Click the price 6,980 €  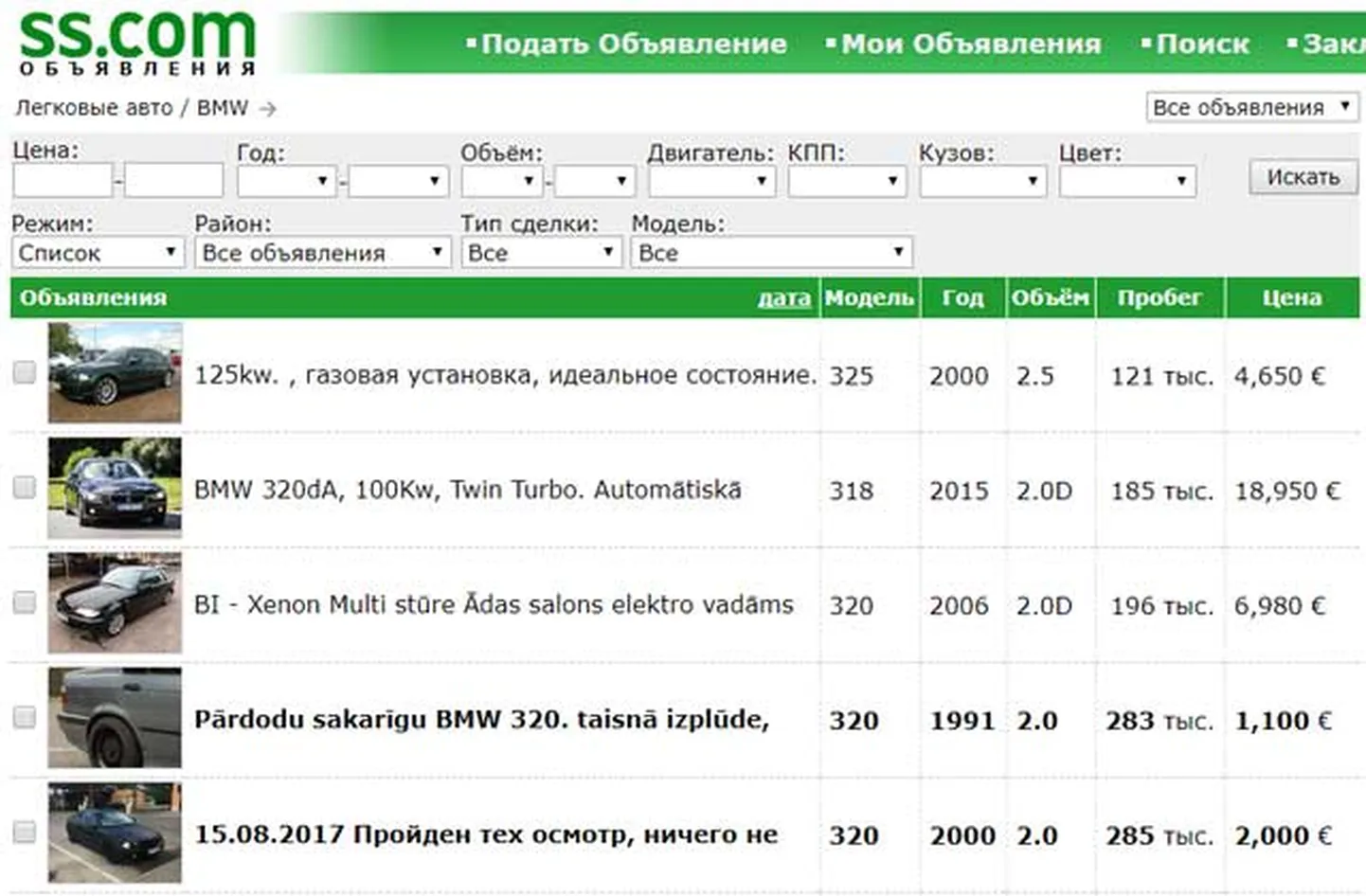(1279, 605)
